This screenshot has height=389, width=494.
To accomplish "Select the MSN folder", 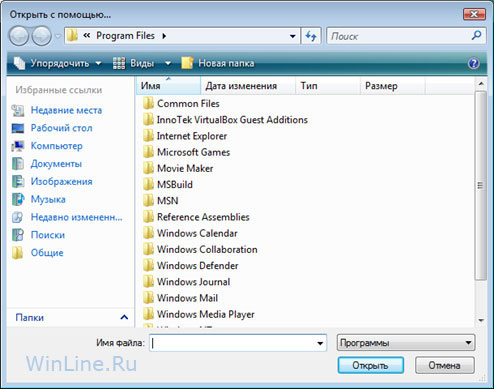I will pyautogui.click(x=161, y=201).
